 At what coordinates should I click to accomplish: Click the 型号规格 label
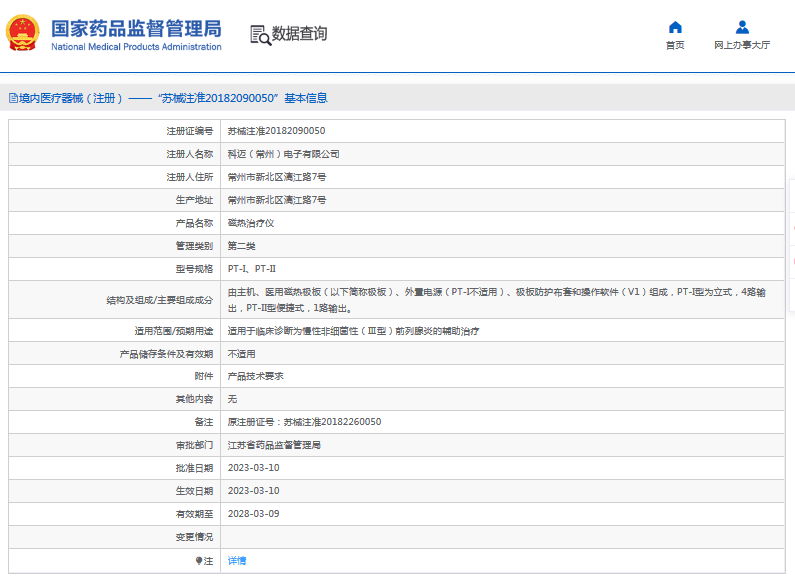194,269
